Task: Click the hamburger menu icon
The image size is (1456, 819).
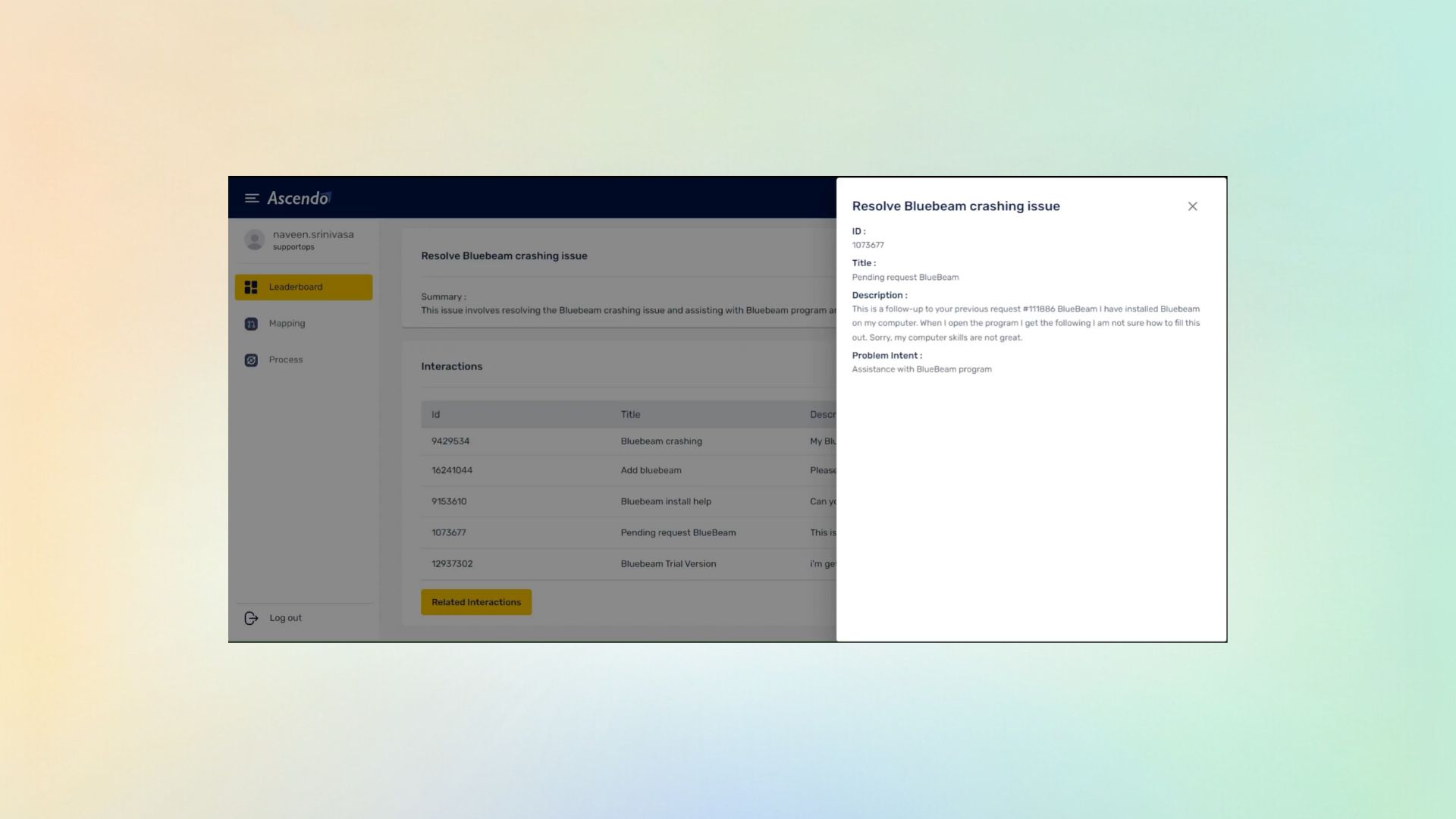Action: pyautogui.click(x=252, y=199)
